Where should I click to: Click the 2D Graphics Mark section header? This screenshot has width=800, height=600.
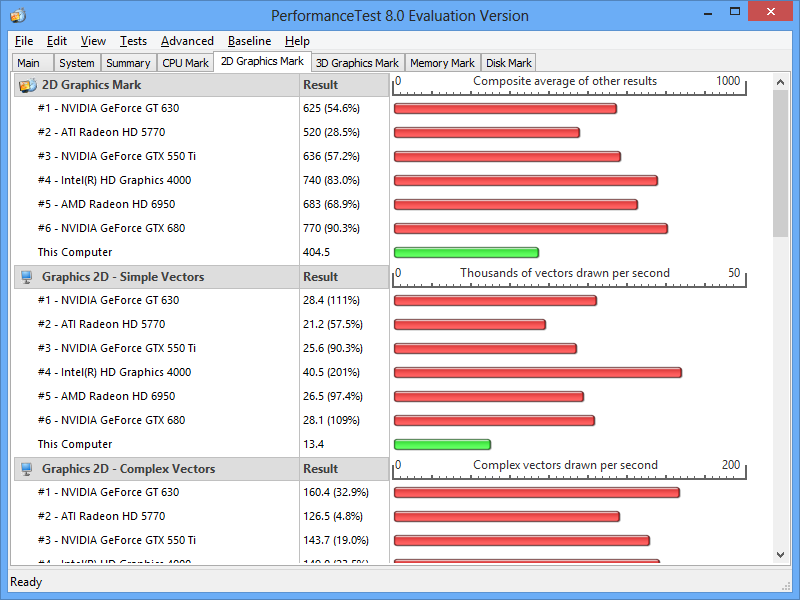pos(157,85)
